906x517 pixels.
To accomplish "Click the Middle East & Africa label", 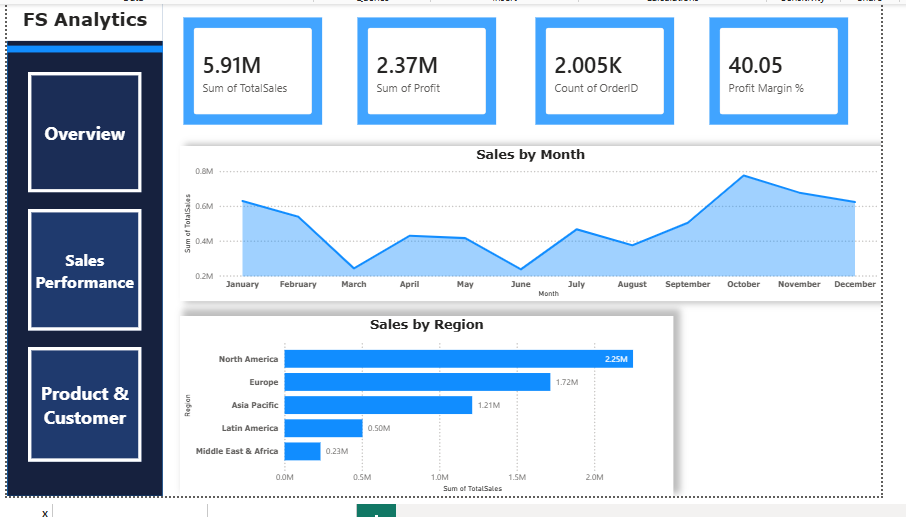I will 237,451.
